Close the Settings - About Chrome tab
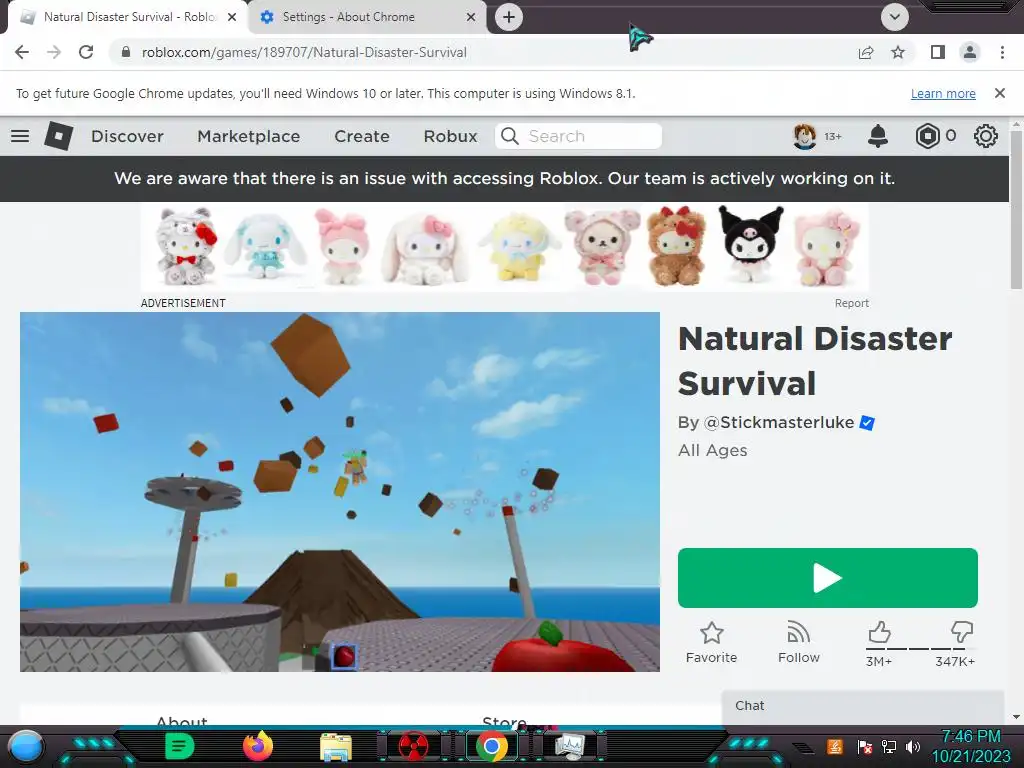Viewport: 1024px width, 768px height. 471,17
